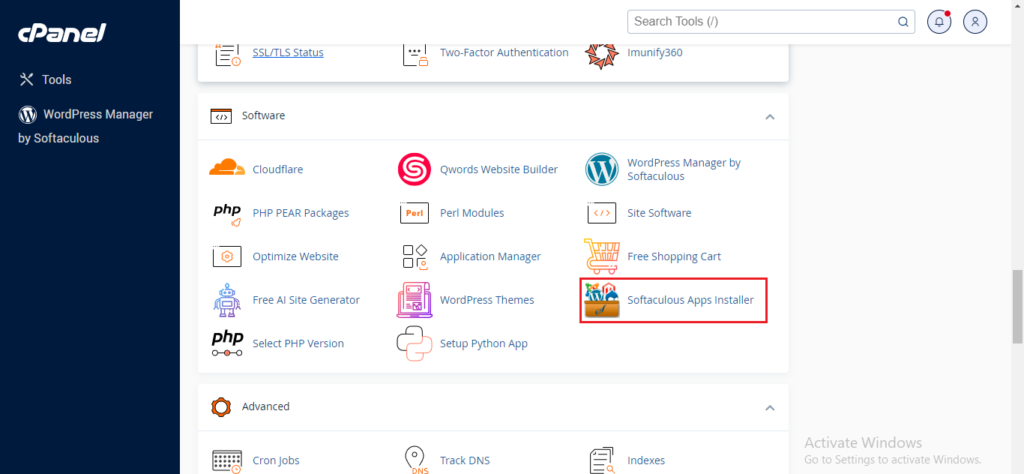The height and width of the screenshot is (474, 1024).
Task: Click the Perl Modules icon
Action: click(x=414, y=213)
